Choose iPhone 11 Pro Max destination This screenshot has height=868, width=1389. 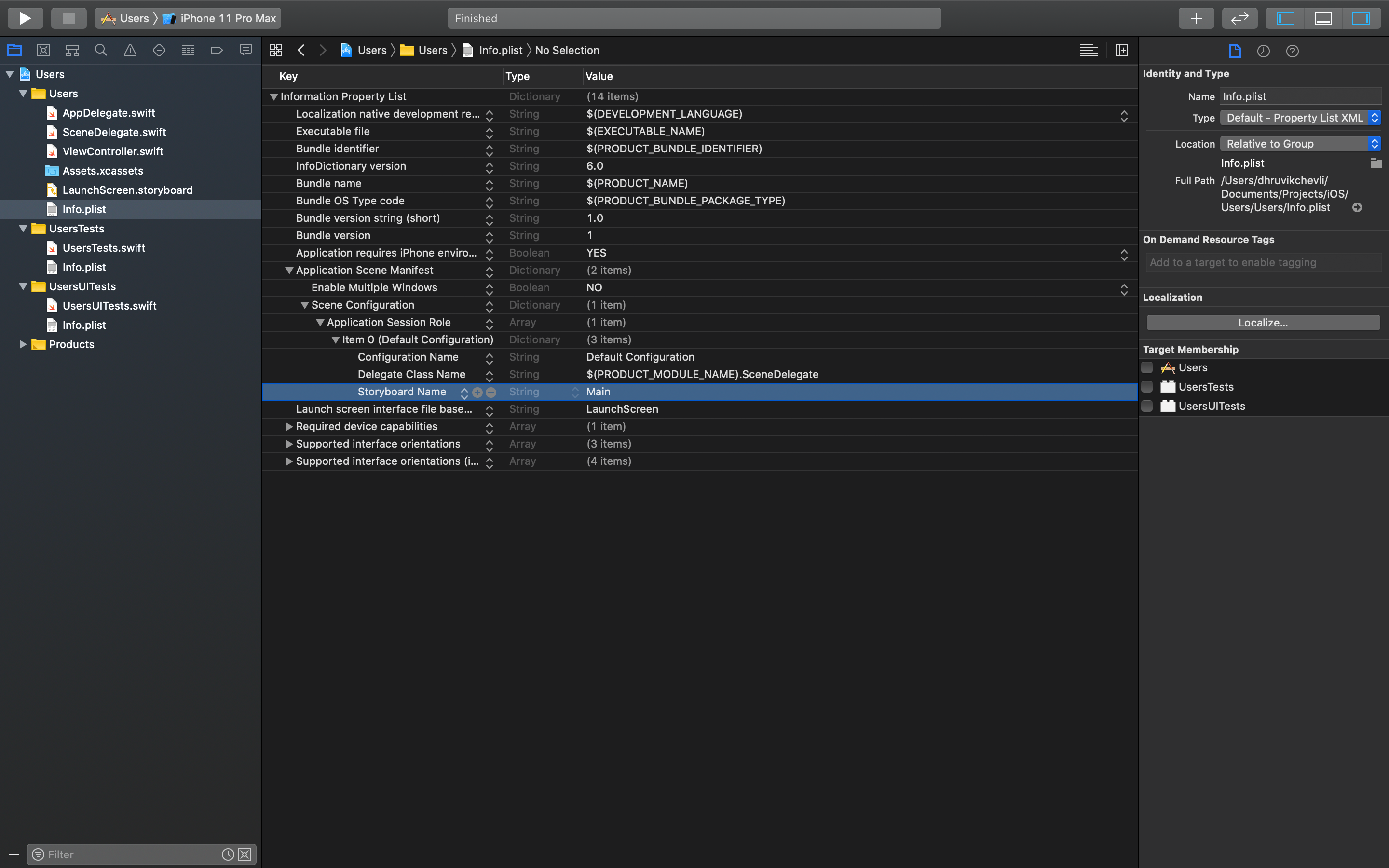point(220,18)
